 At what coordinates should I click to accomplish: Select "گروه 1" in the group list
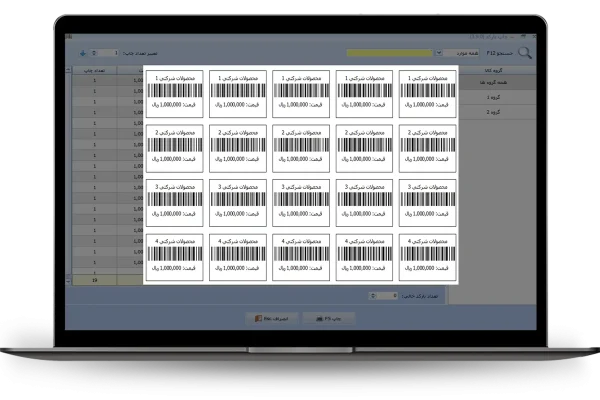coord(497,98)
